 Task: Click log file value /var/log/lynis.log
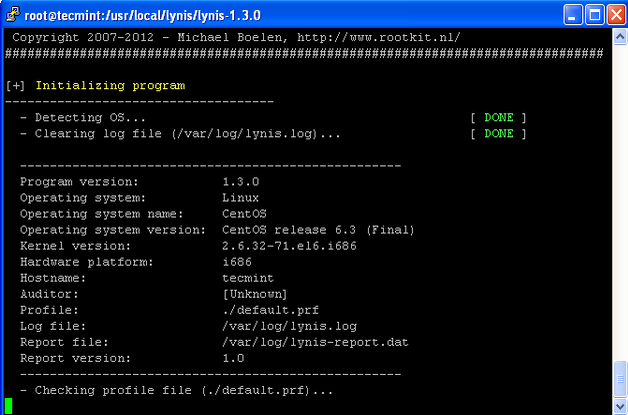pyautogui.click(x=289, y=326)
